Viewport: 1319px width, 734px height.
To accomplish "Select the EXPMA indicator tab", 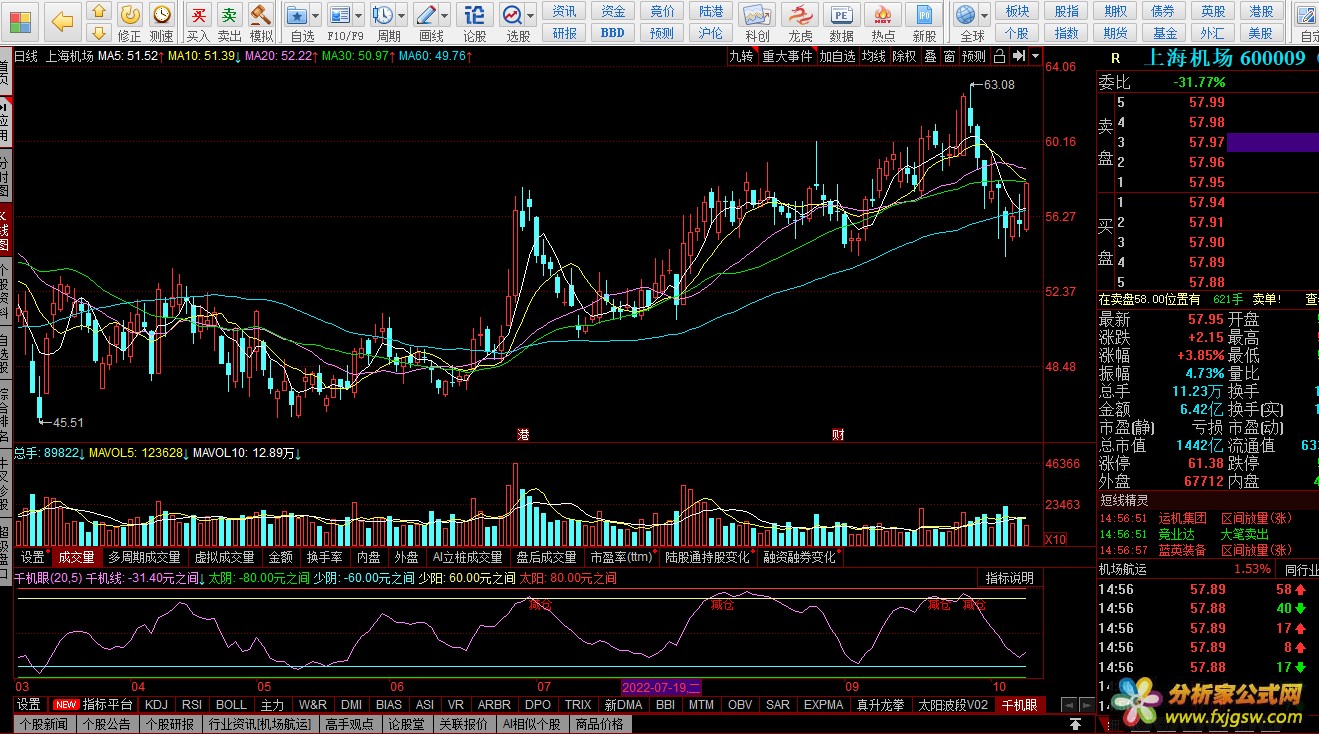I will (824, 705).
